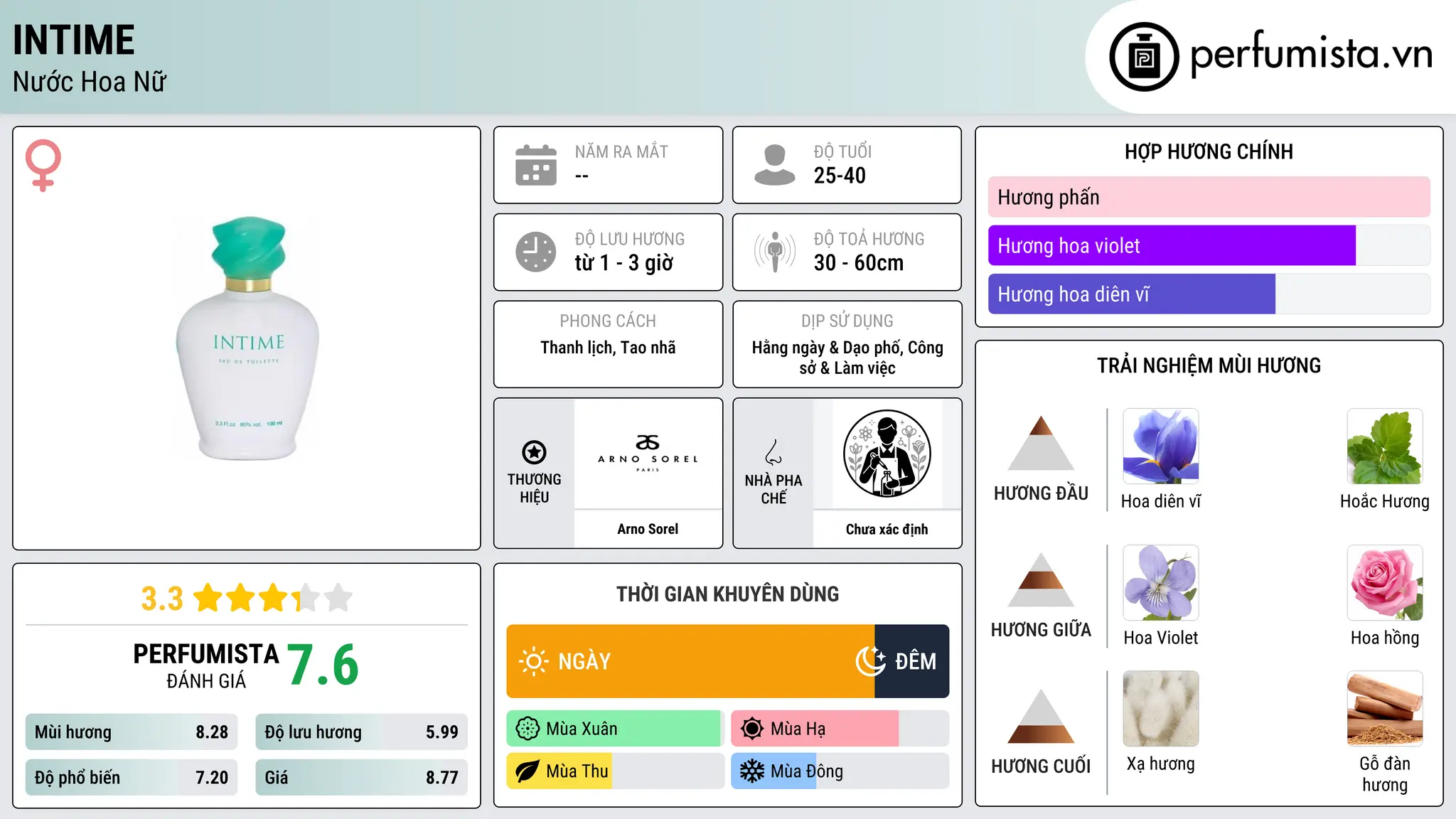
Task: Click the Hoa Violet note label
Action: click(1161, 638)
